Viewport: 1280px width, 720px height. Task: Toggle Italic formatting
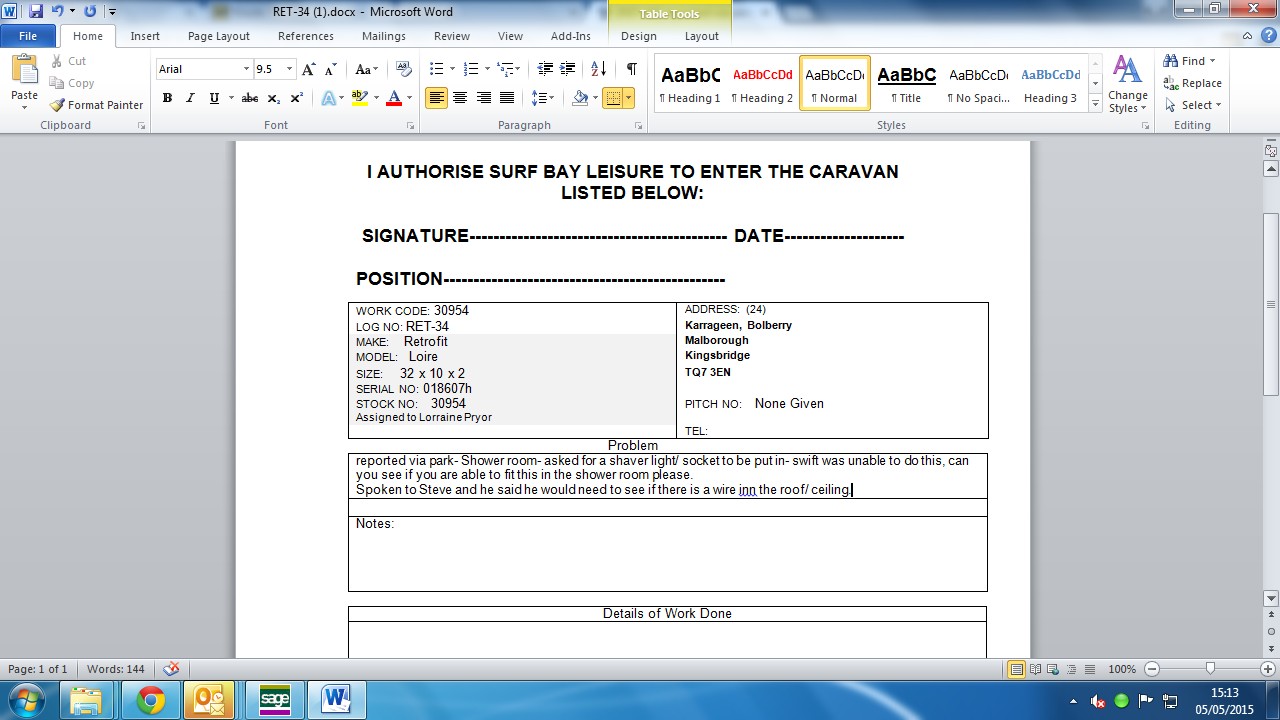pyautogui.click(x=190, y=98)
